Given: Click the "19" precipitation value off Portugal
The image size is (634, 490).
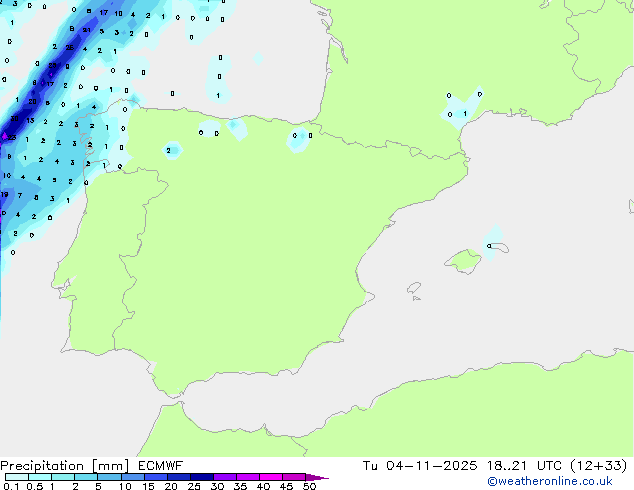Looking at the screenshot, I should pos(4,194).
